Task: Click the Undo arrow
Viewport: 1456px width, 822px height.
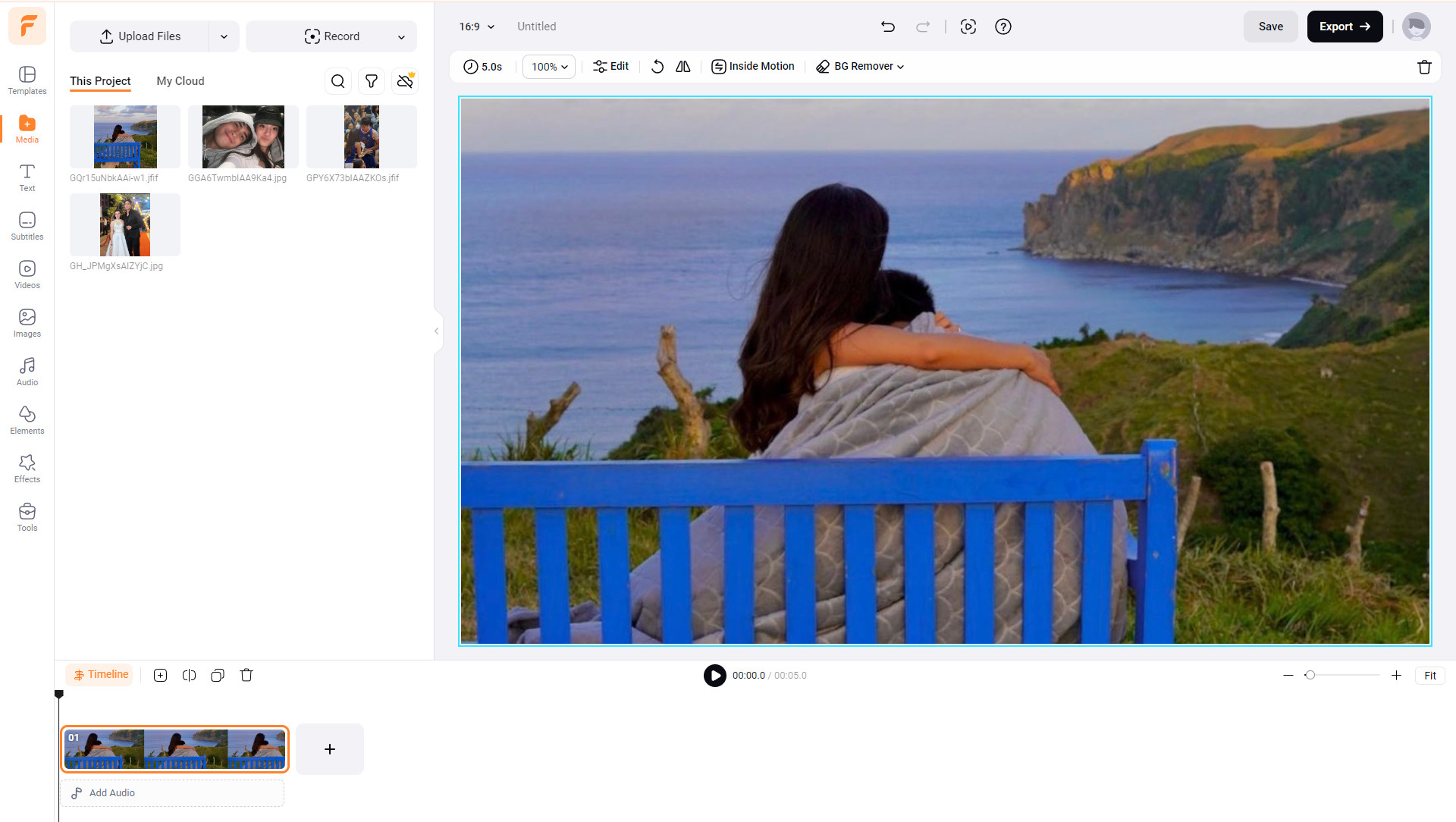Action: [888, 27]
